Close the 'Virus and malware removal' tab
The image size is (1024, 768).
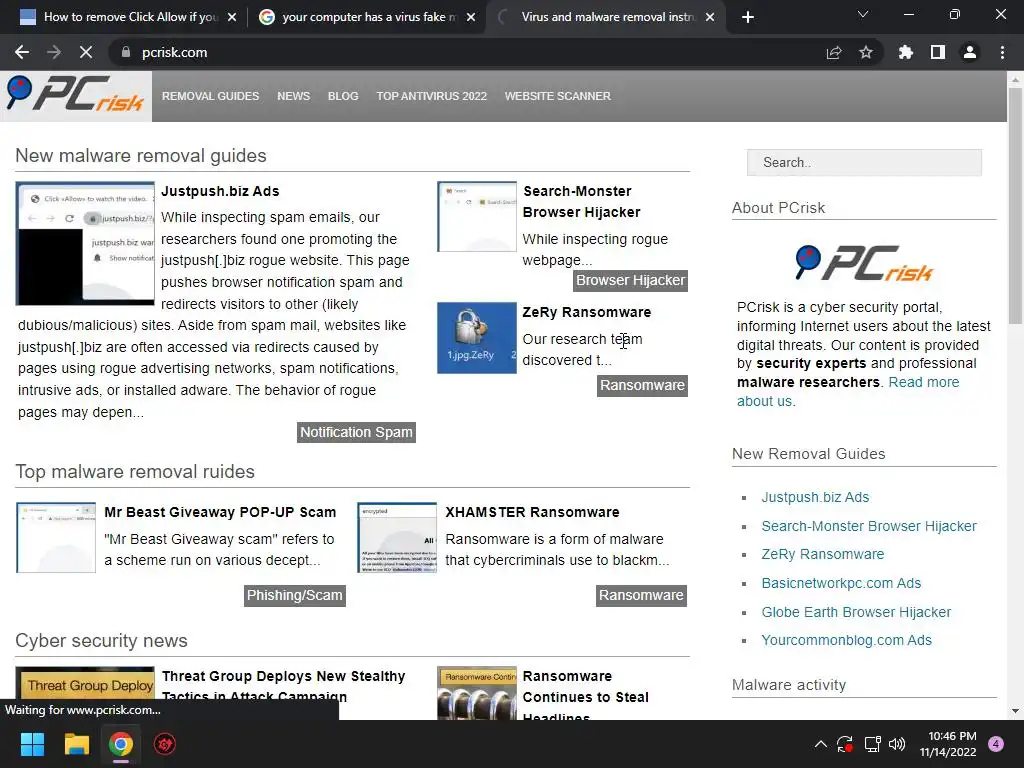(710, 17)
